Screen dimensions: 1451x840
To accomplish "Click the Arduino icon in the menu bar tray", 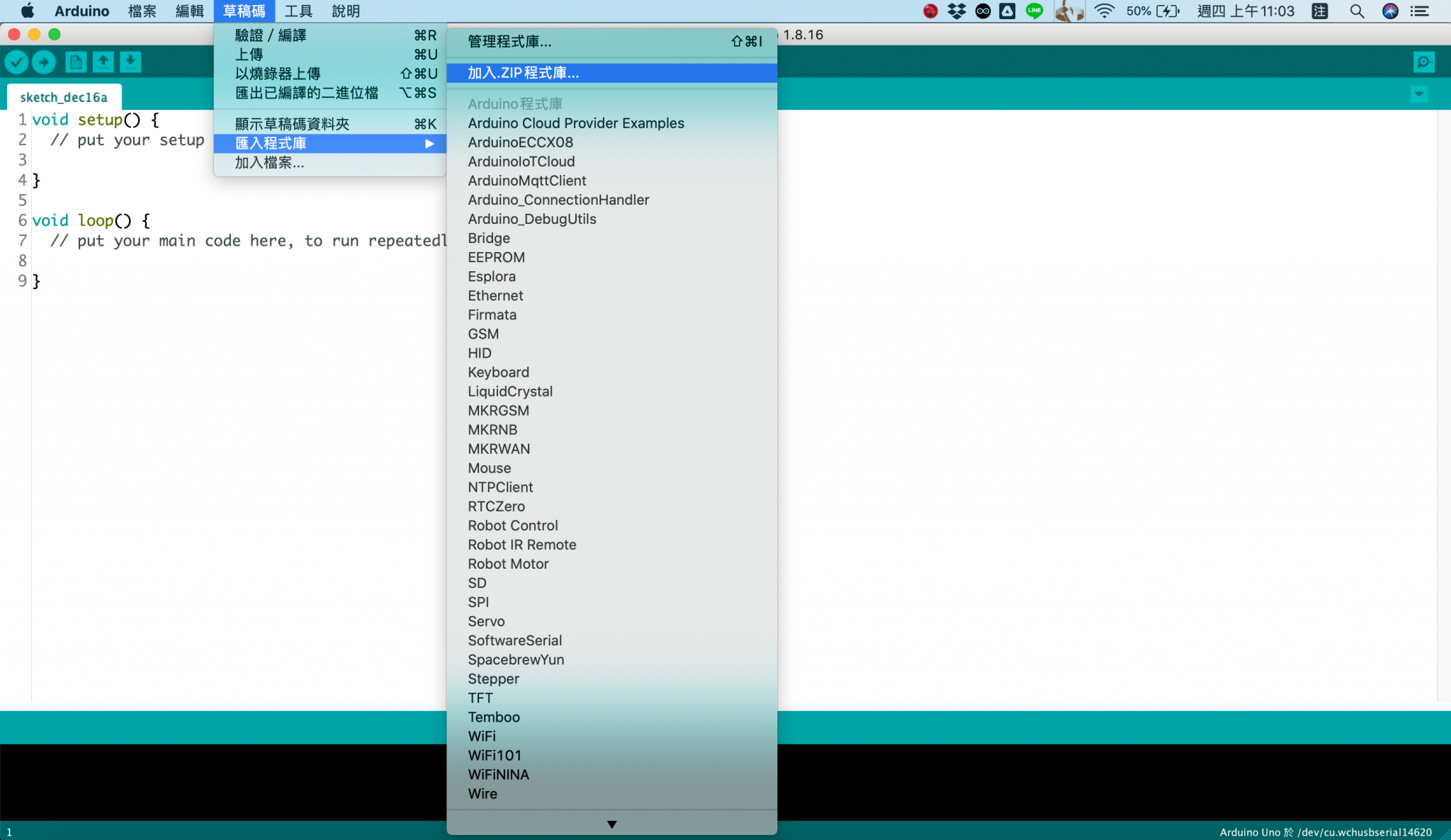I will click(x=983, y=11).
